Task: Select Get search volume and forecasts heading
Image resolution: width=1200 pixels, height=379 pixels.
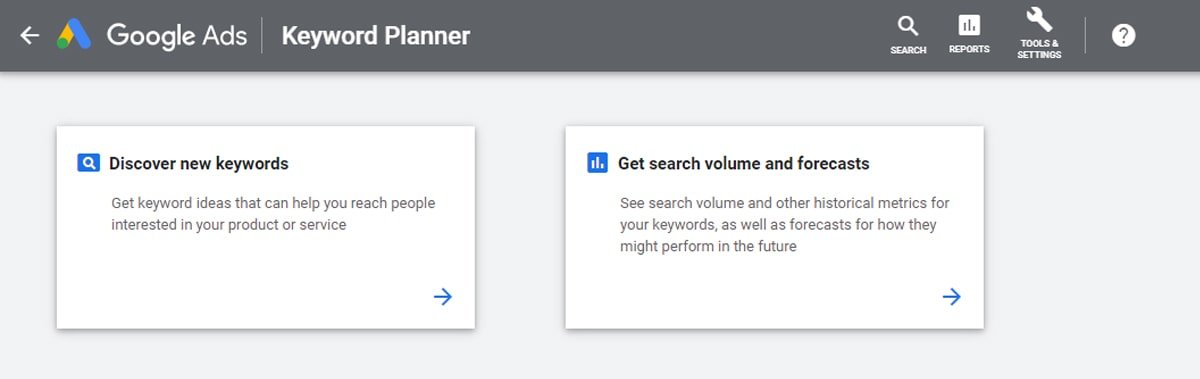Action: [x=744, y=163]
